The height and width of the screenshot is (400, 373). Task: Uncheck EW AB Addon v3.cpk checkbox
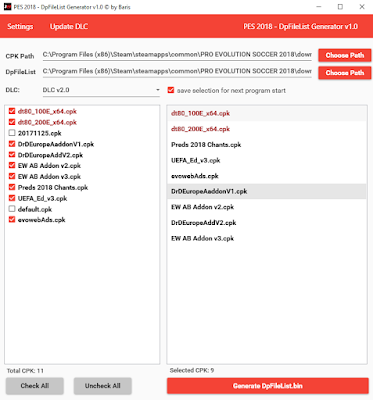[12, 176]
